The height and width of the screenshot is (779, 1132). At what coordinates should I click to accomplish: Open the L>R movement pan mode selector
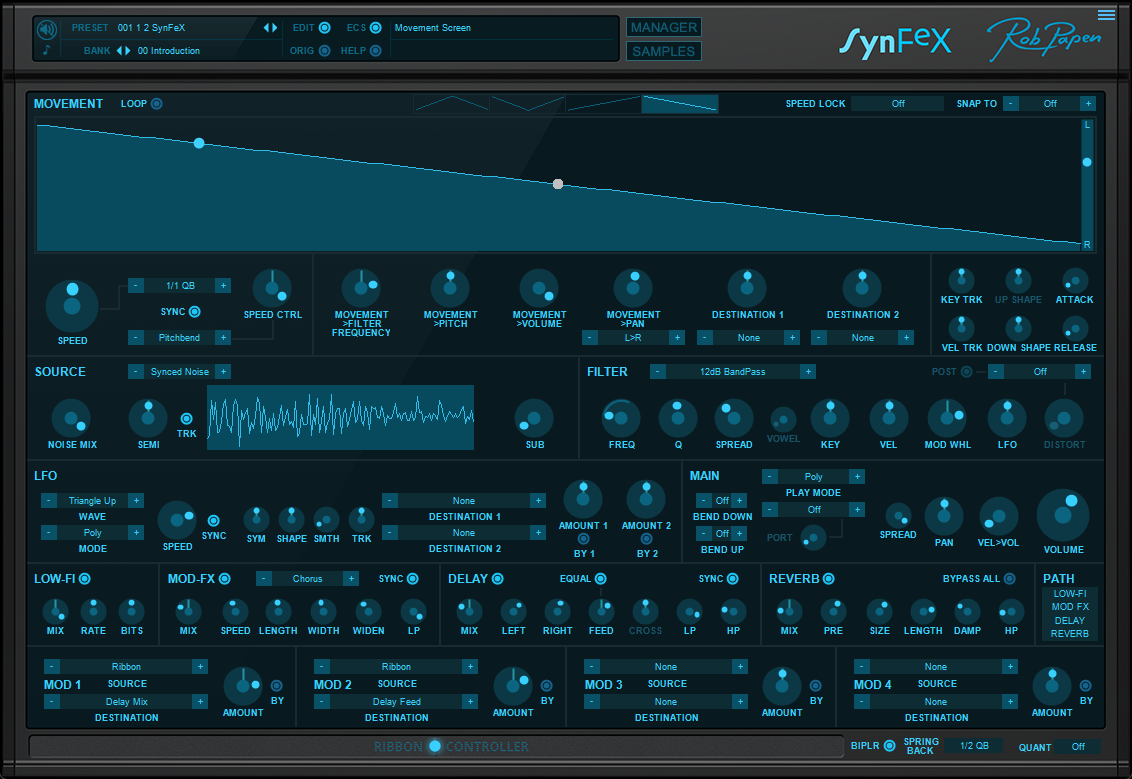coord(633,337)
